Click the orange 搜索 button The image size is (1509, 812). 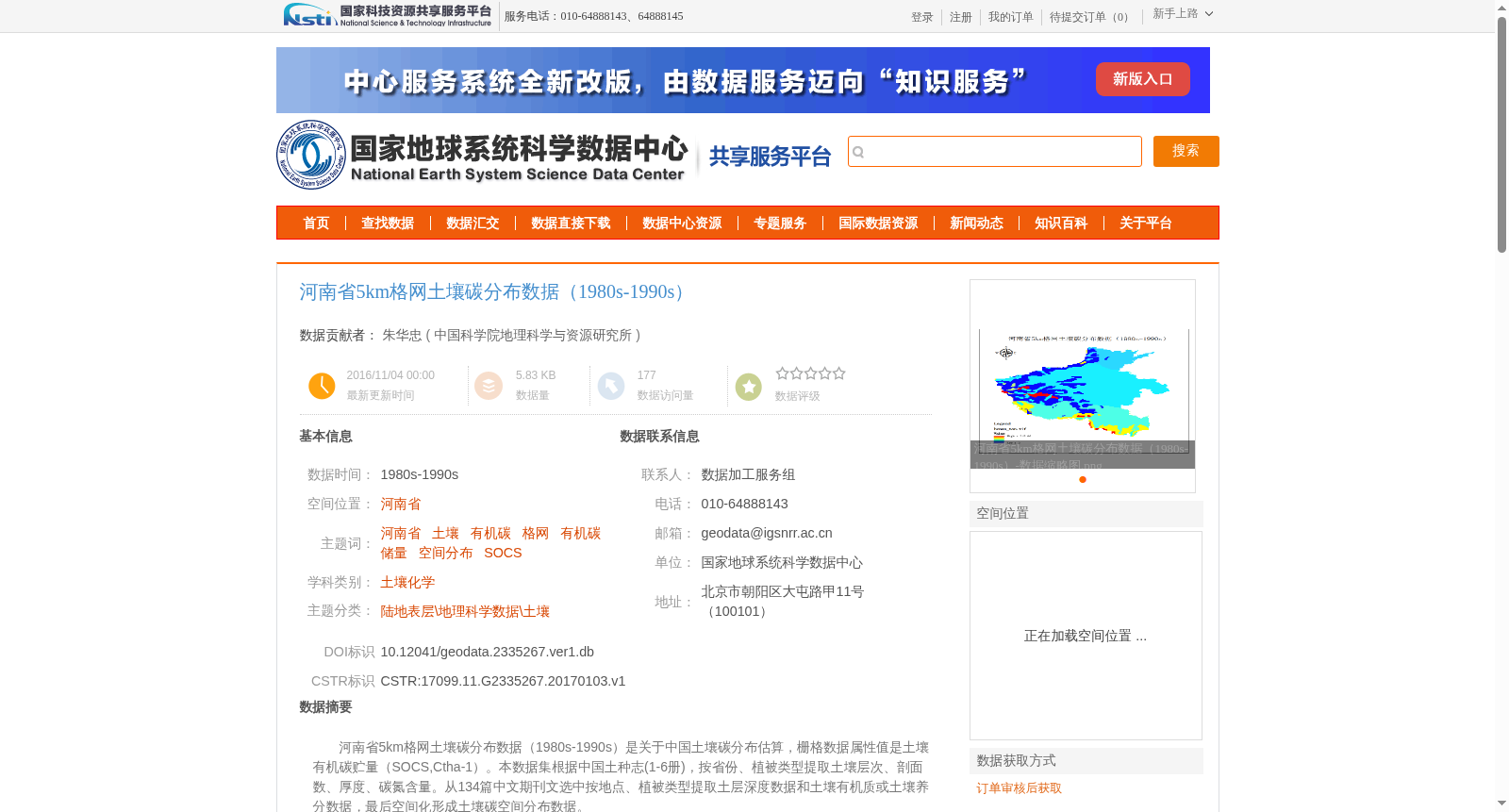(x=1186, y=151)
